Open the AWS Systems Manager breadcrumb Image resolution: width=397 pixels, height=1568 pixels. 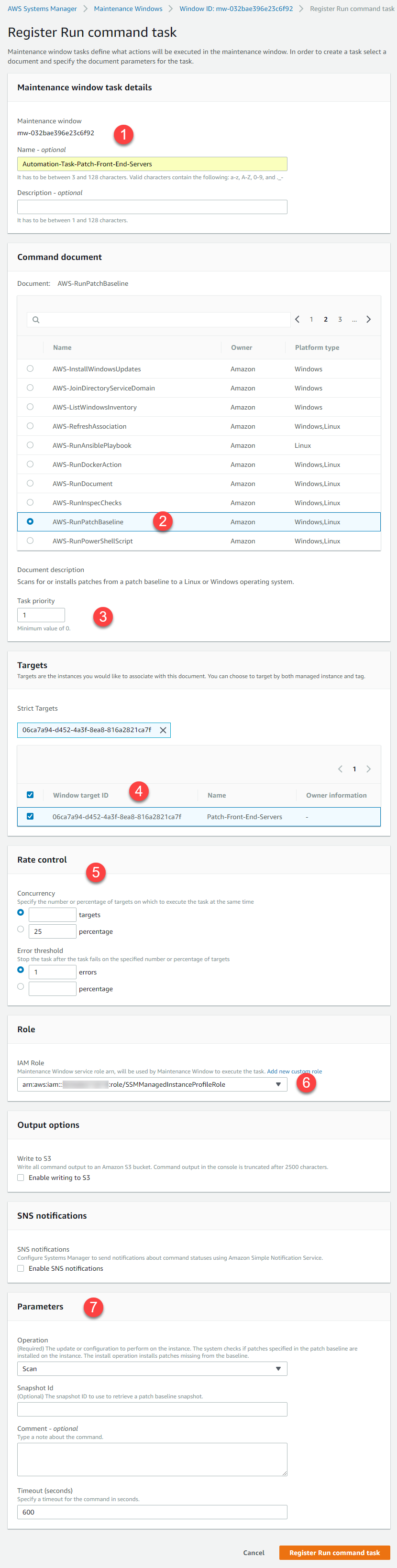click(x=42, y=9)
